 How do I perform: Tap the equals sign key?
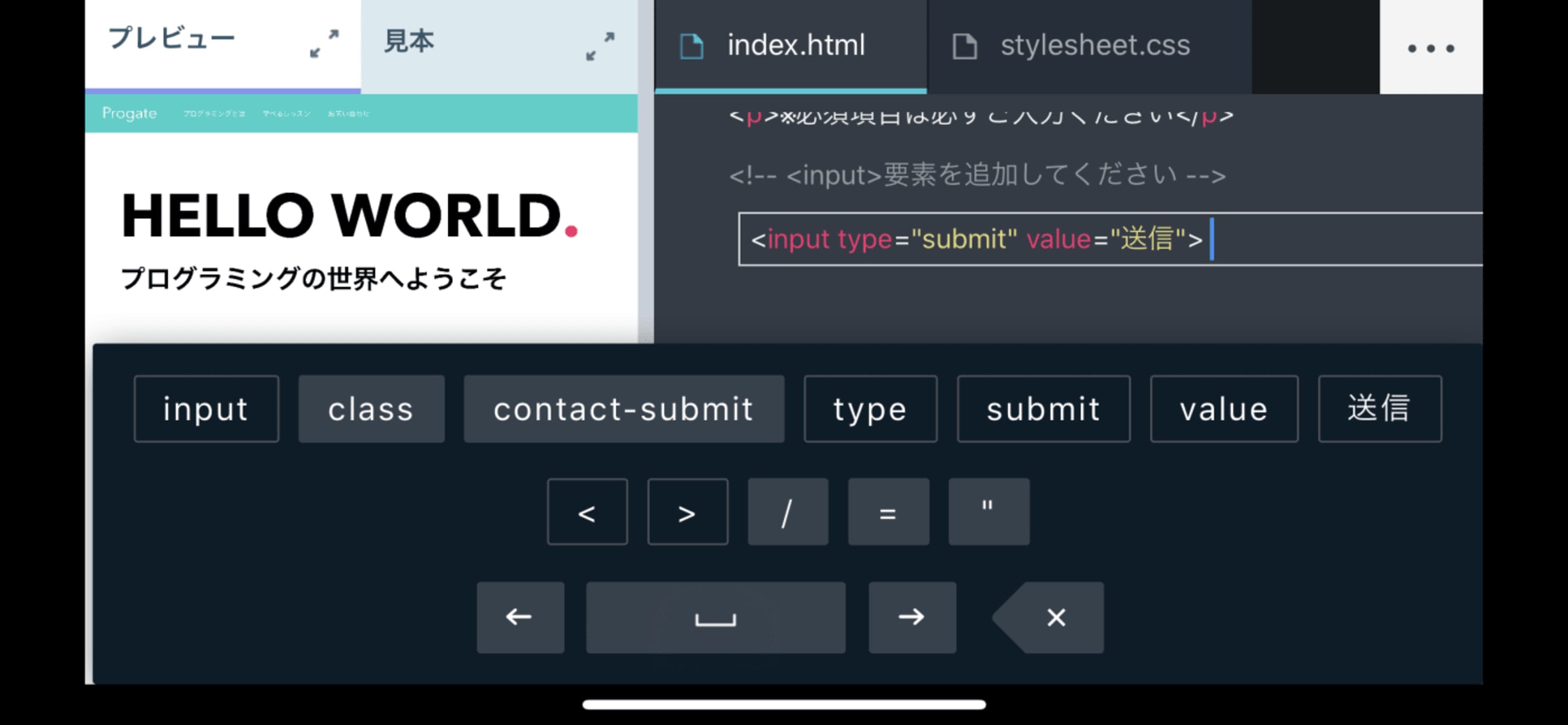click(x=888, y=512)
